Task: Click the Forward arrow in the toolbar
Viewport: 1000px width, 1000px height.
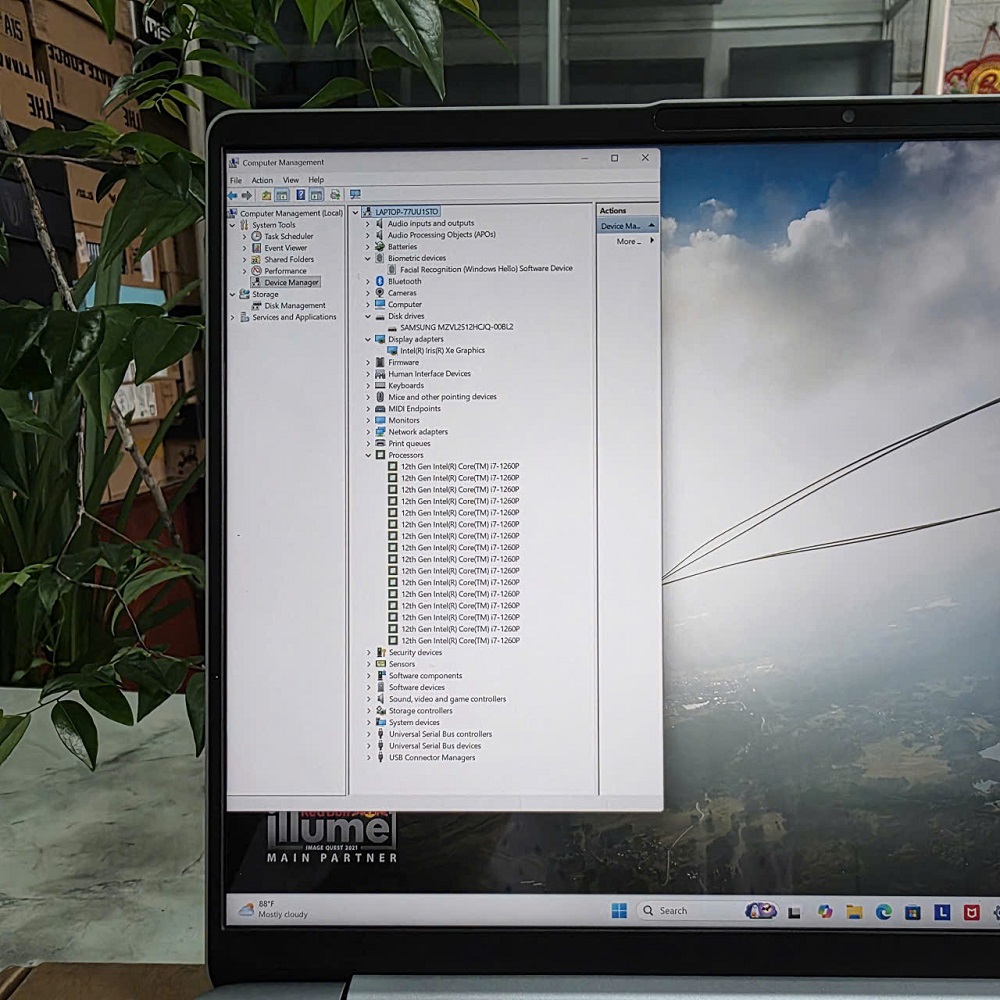Action: (246, 195)
